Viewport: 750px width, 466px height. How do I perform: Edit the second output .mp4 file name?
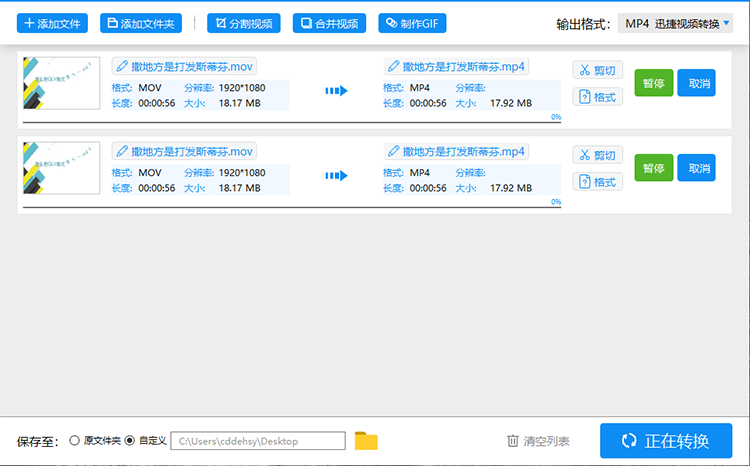[394, 152]
